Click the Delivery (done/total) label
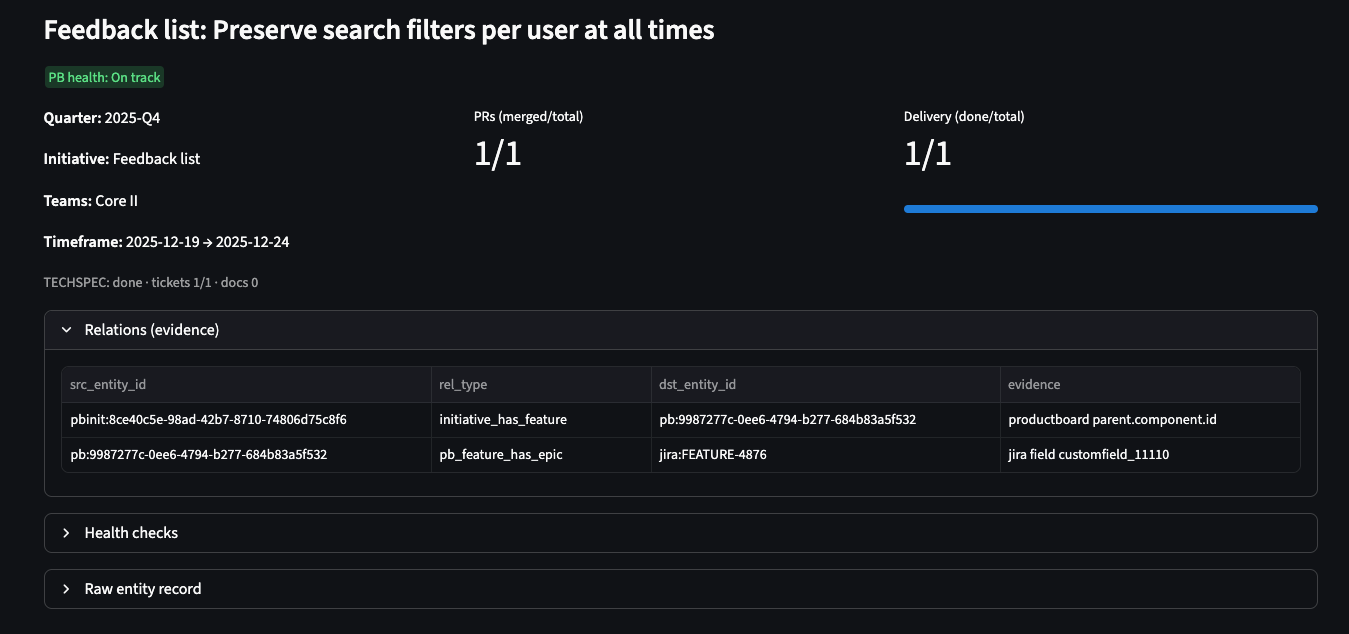The width and height of the screenshot is (1349, 634). pyautogui.click(x=963, y=117)
